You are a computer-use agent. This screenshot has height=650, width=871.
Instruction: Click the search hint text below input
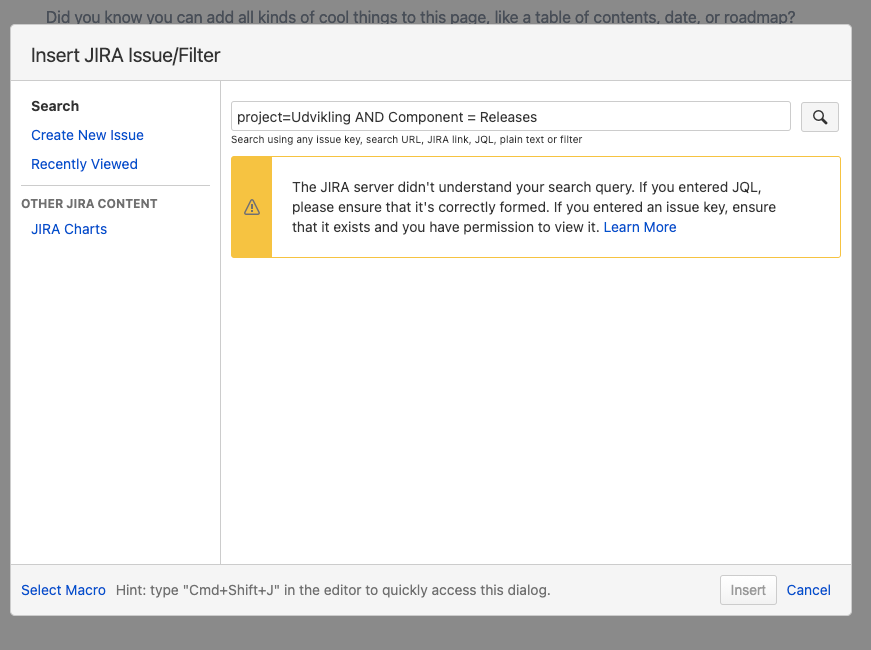coord(407,139)
